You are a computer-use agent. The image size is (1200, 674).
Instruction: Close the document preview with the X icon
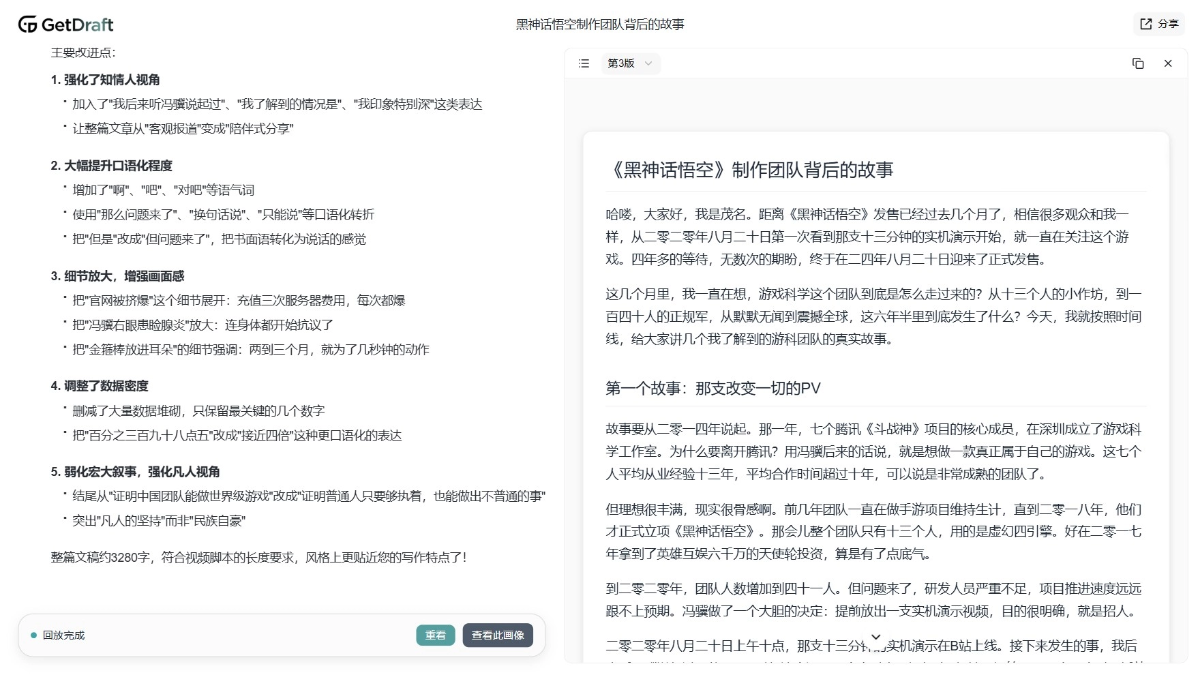coord(1167,63)
